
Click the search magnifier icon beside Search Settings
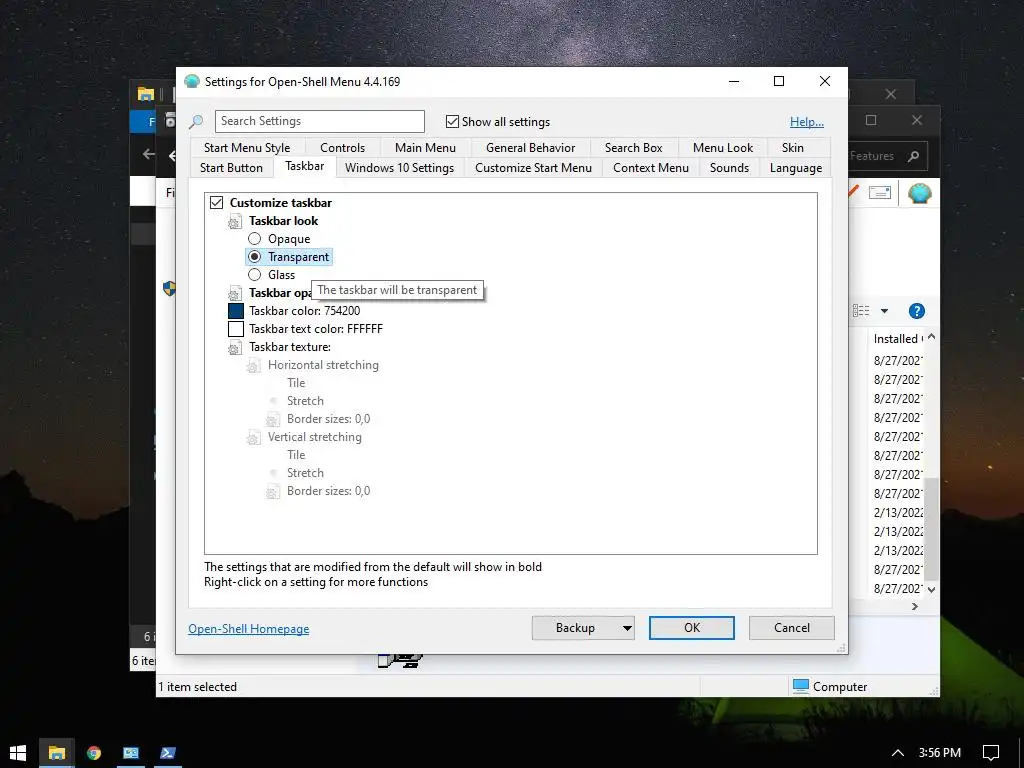point(196,122)
